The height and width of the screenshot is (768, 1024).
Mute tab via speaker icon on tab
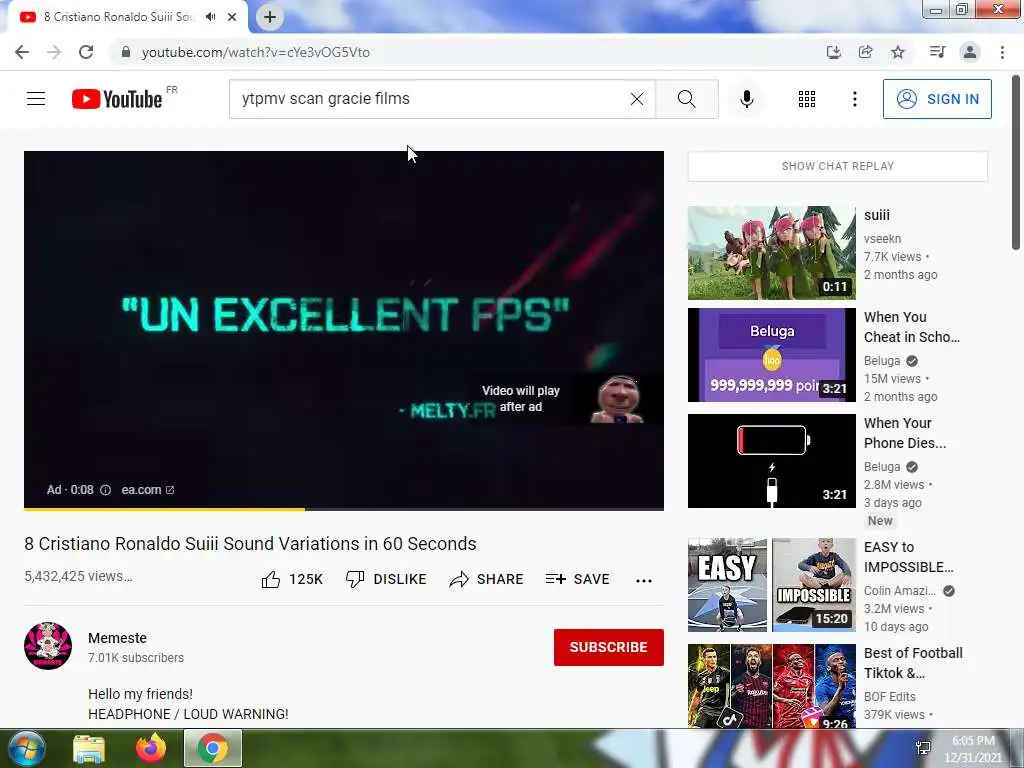click(x=210, y=17)
